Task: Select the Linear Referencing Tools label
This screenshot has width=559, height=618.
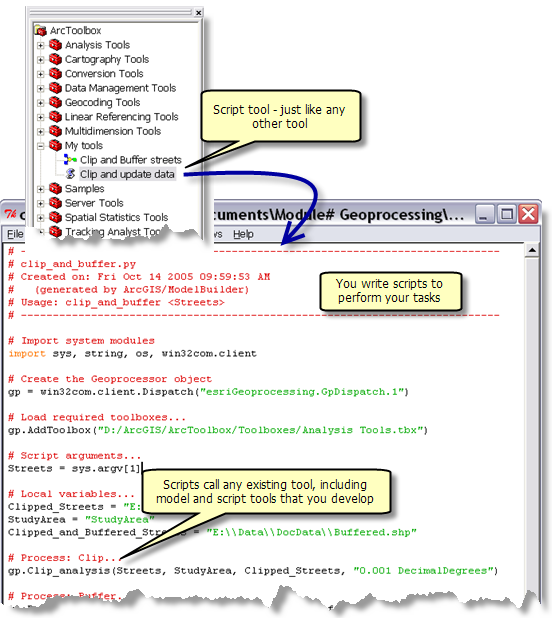Action: click(121, 117)
